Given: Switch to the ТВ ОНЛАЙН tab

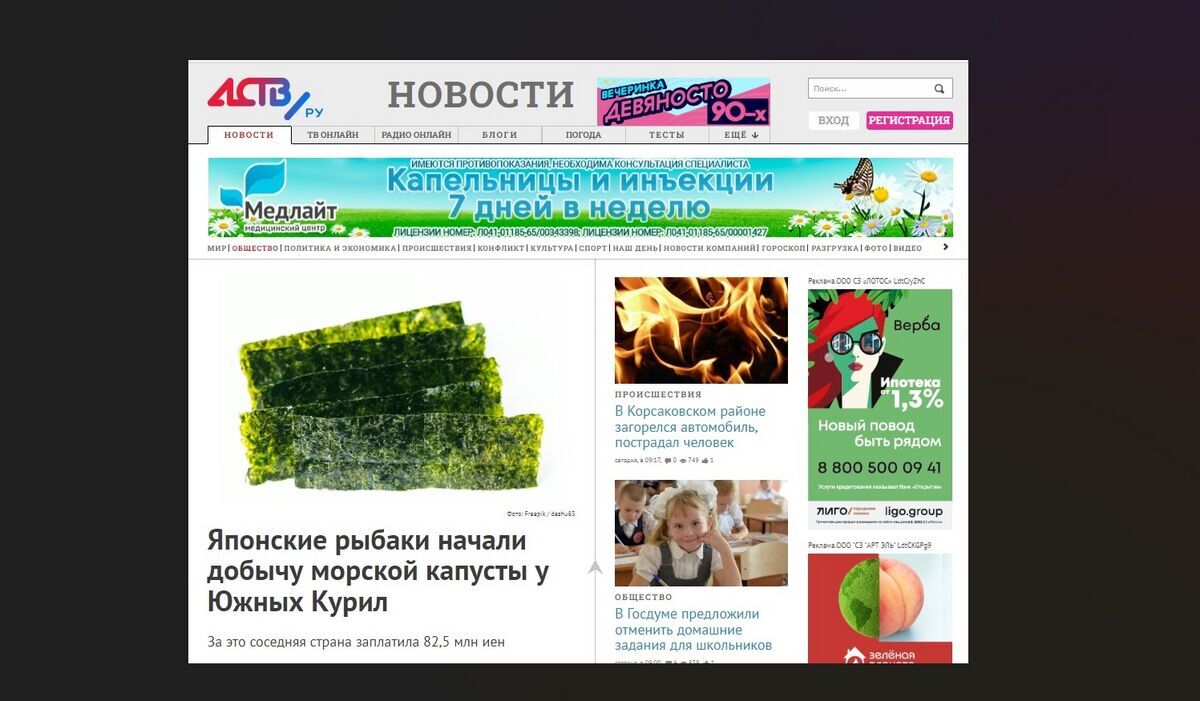Looking at the screenshot, I should 333,135.
